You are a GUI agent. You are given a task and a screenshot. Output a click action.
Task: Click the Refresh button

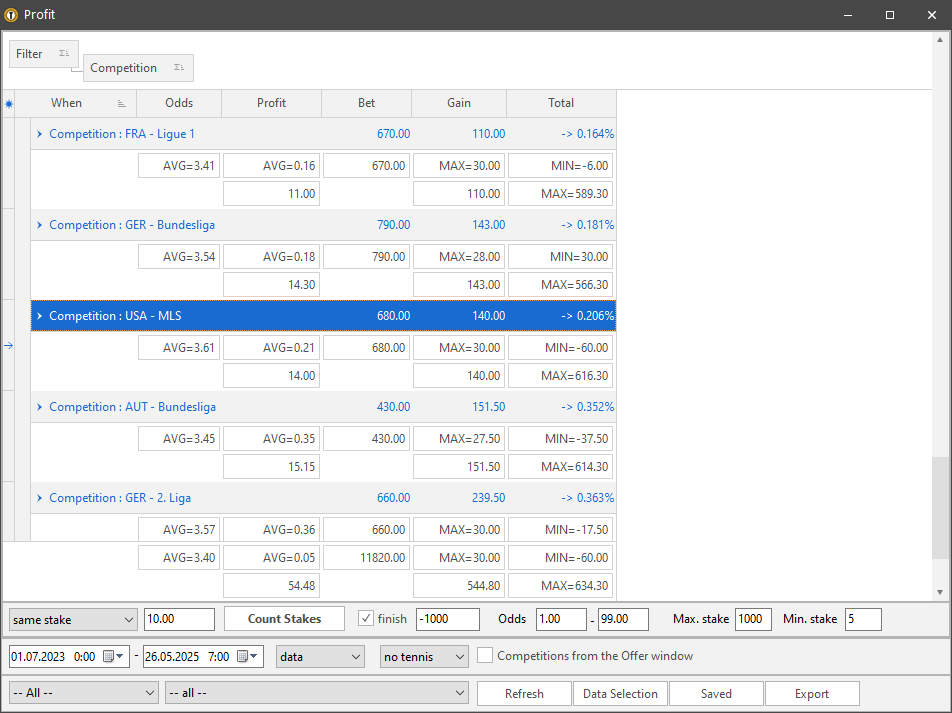524,694
